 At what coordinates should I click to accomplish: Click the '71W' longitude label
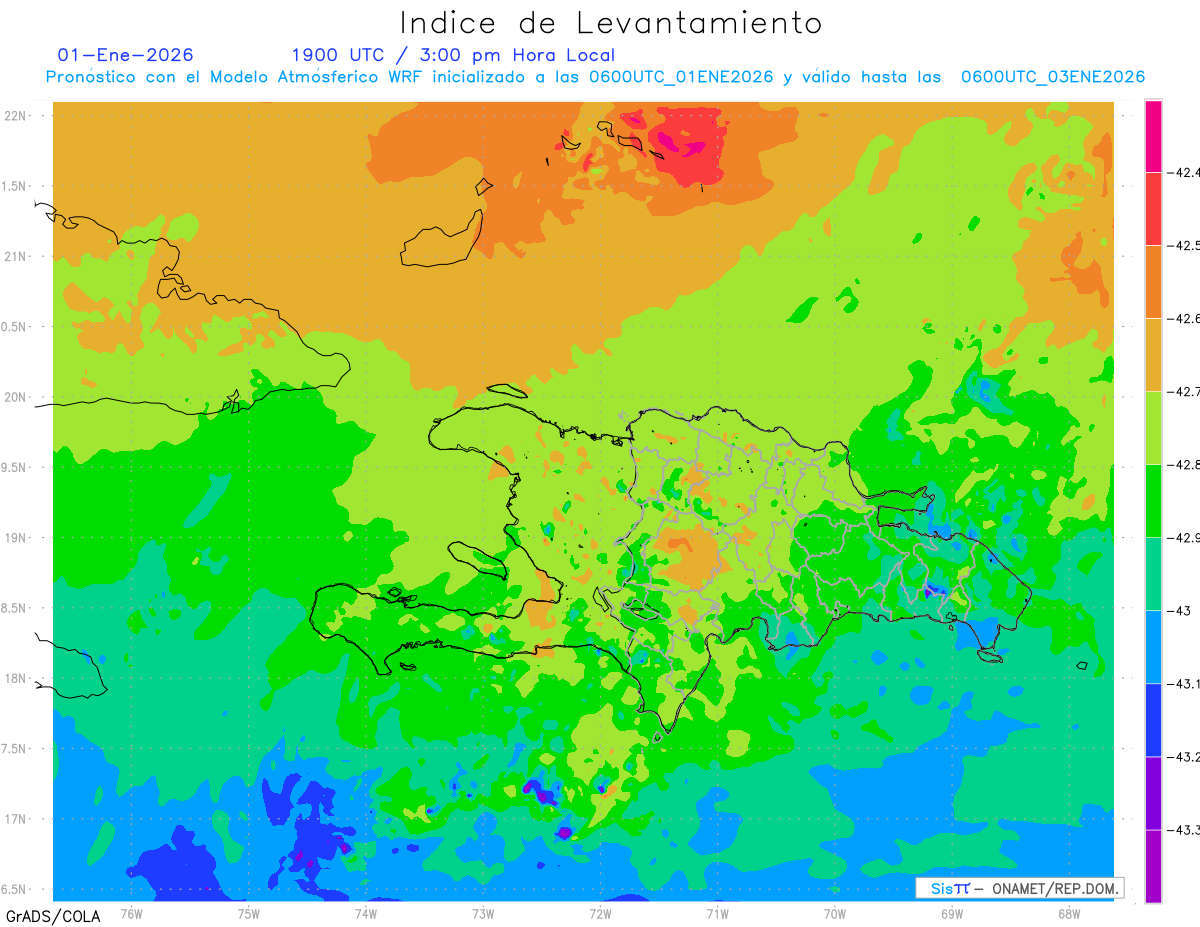click(717, 913)
